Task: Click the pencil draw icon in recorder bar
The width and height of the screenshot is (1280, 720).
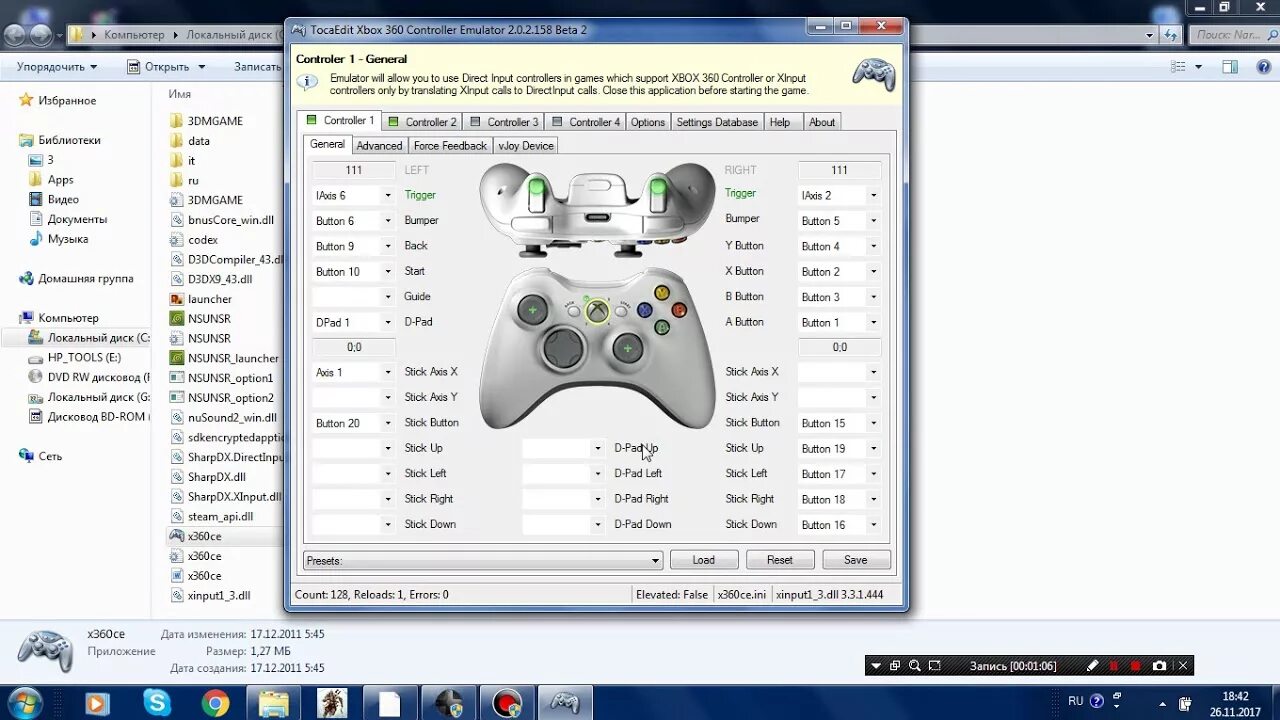Action: tap(1092, 666)
